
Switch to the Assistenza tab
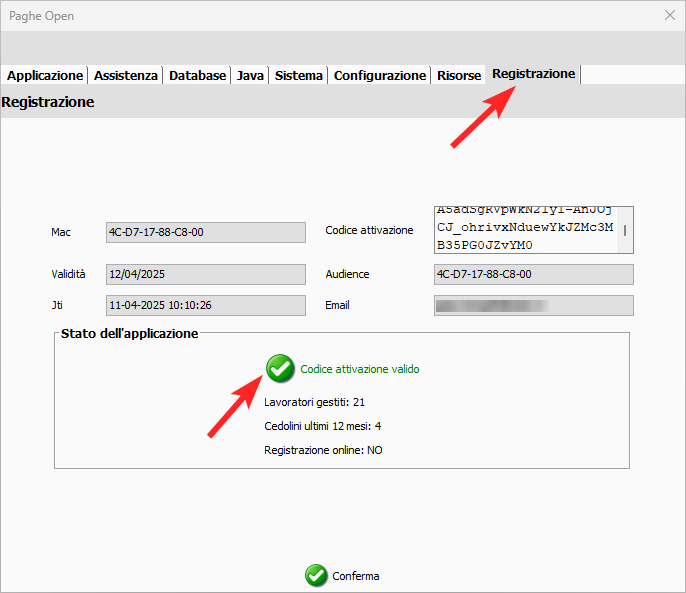(x=126, y=75)
